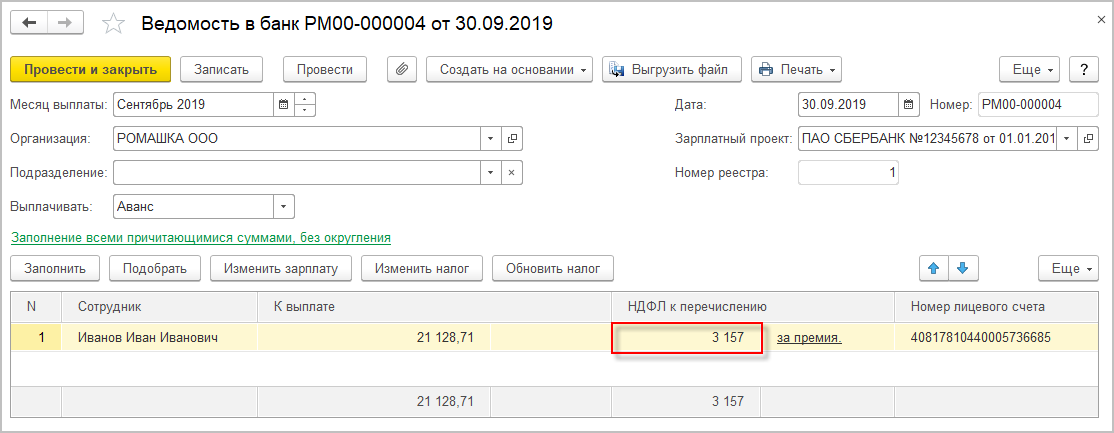This screenshot has height=433, width=1114.
Task: Add document to favorites with star
Action: pyautogui.click(x=114, y=24)
